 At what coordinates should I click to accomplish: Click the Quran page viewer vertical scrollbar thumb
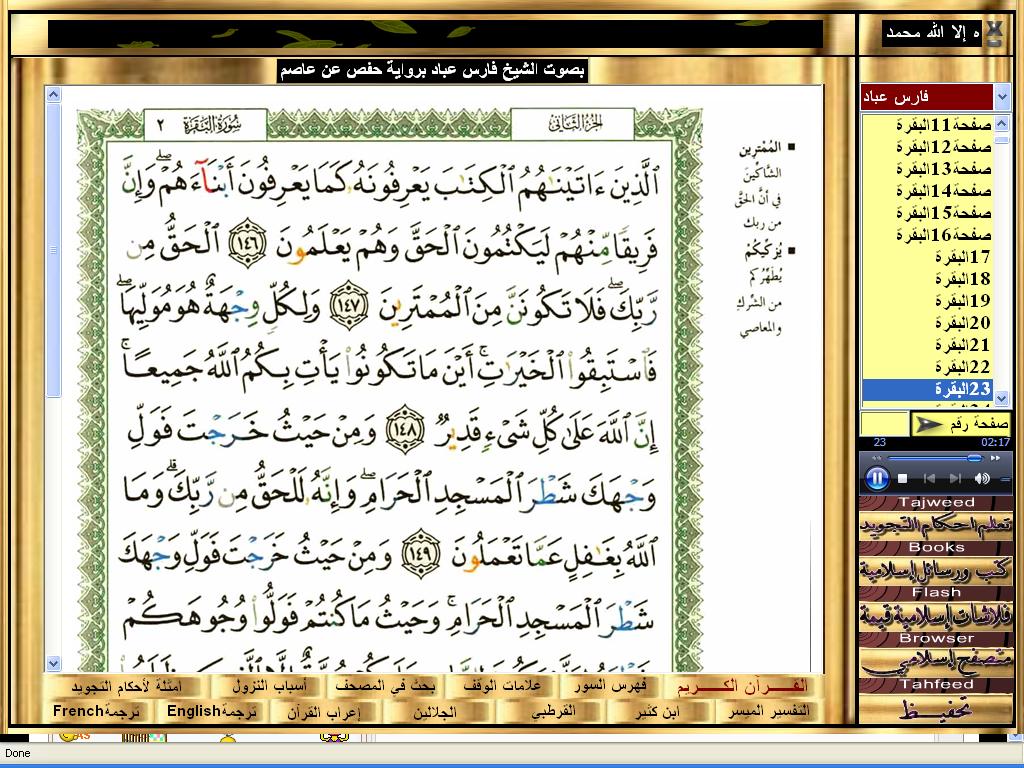pos(54,249)
